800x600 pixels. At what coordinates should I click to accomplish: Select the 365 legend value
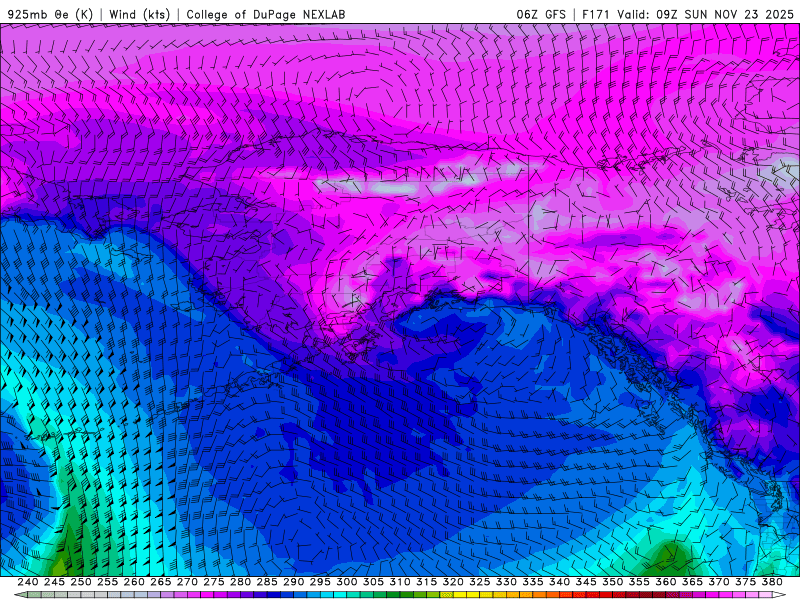tap(692, 582)
